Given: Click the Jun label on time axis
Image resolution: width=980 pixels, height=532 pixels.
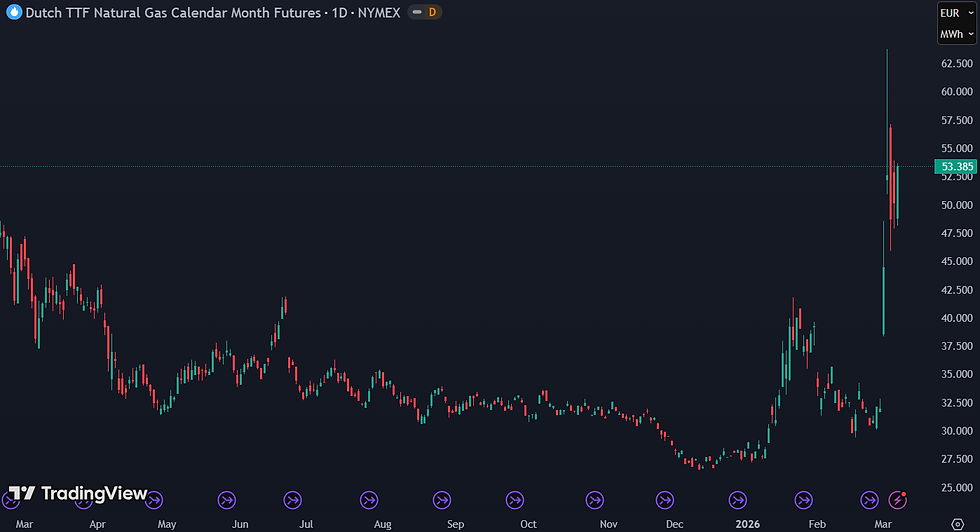Looking at the screenshot, I should coord(240,524).
